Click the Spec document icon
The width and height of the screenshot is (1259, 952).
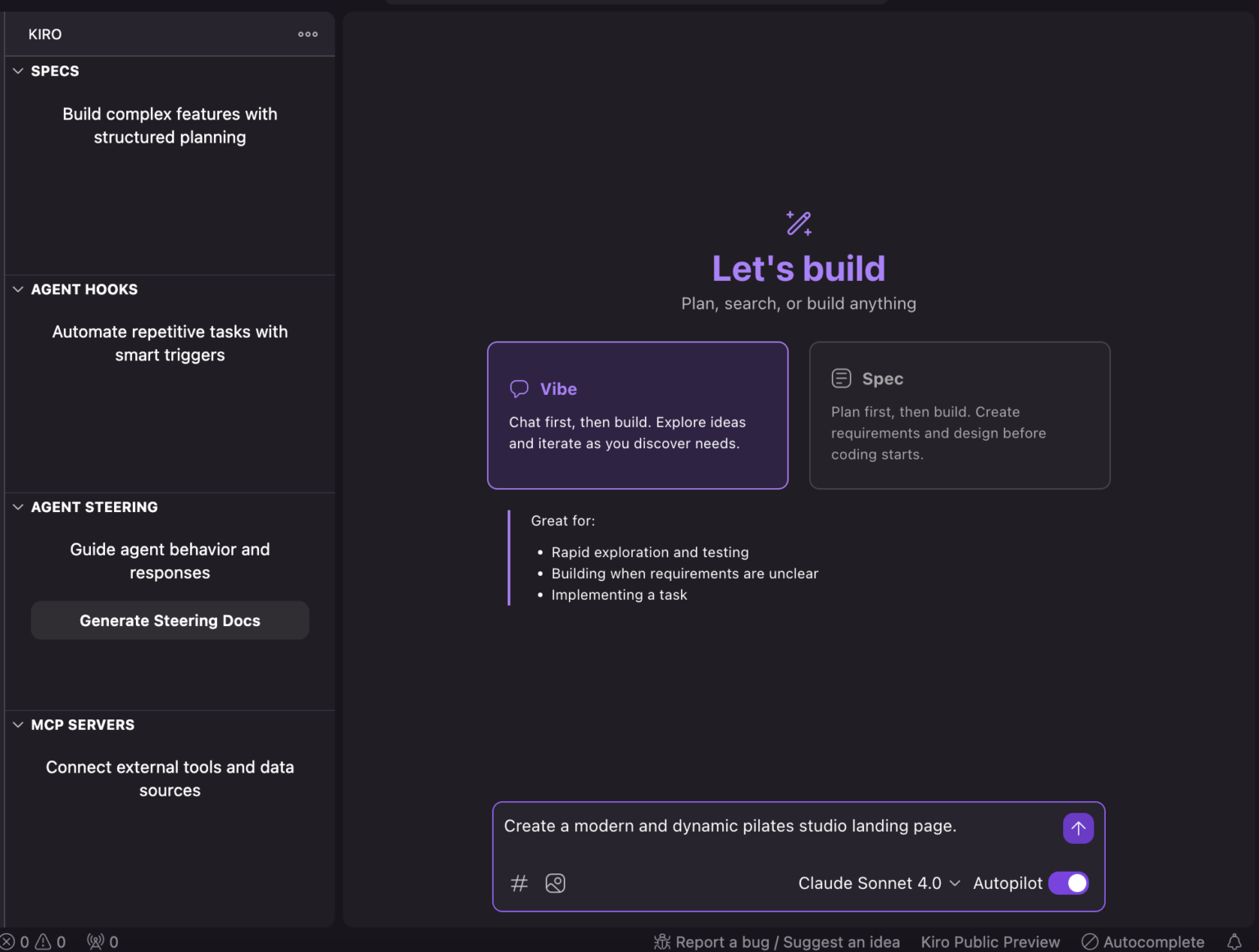(841, 378)
